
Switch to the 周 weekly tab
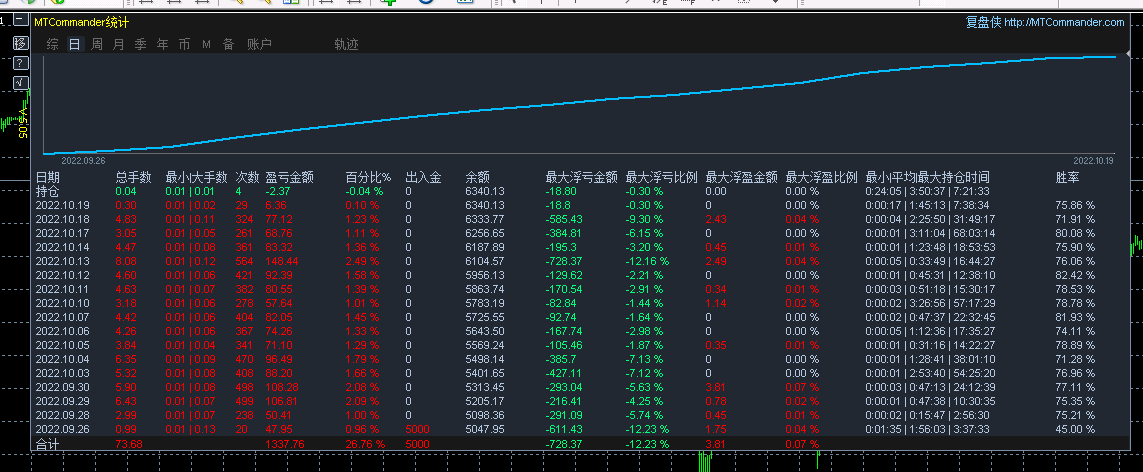pyautogui.click(x=96, y=44)
